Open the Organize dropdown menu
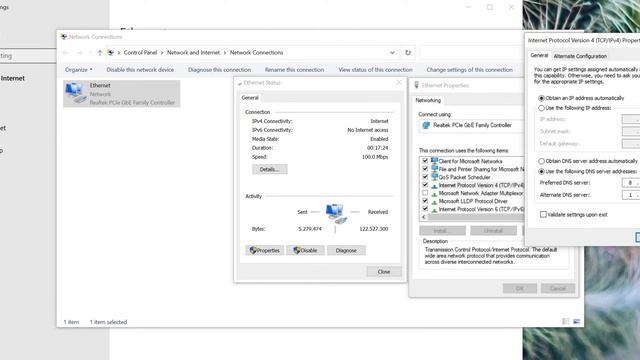The image size is (640, 360). [x=78, y=70]
